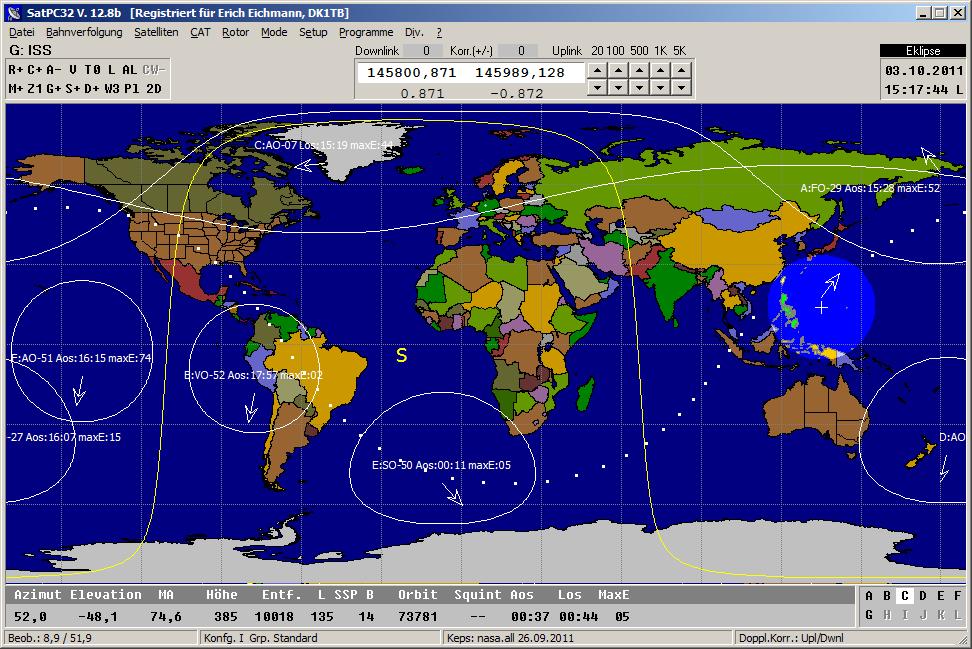Toggle the C+ CAT control button
972x649 pixels.
[x=34, y=69]
